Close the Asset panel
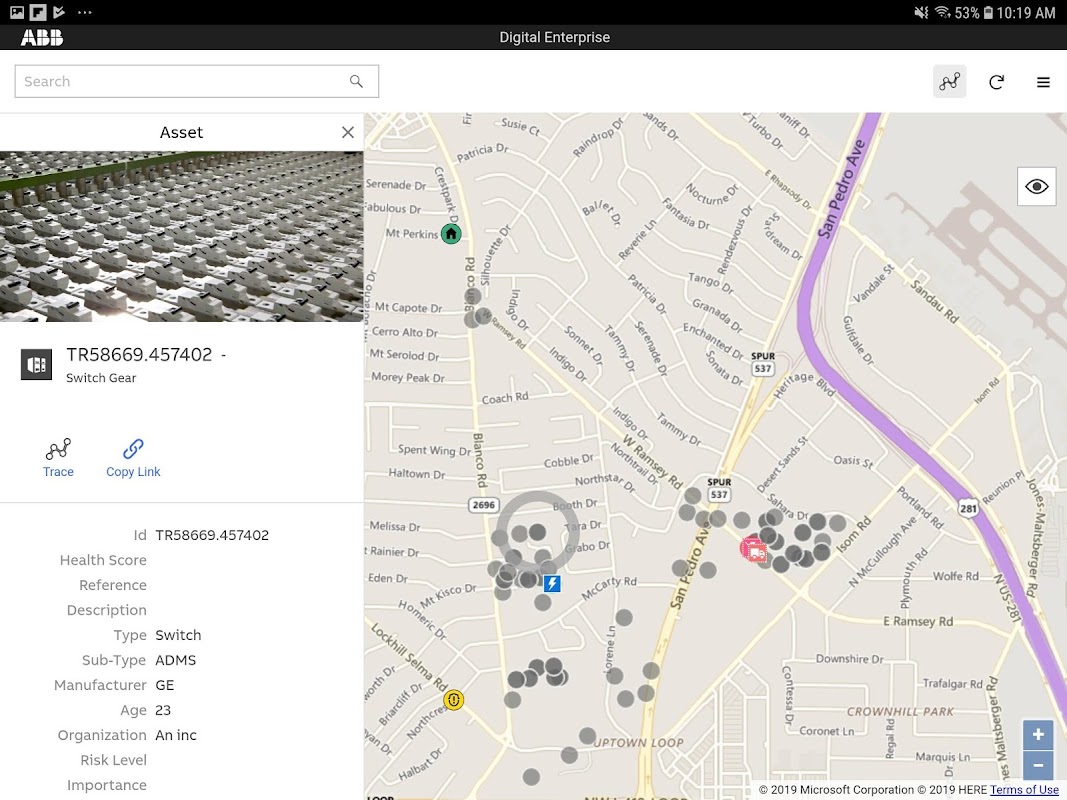This screenshot has width=1067, height=800. [347, 132]
